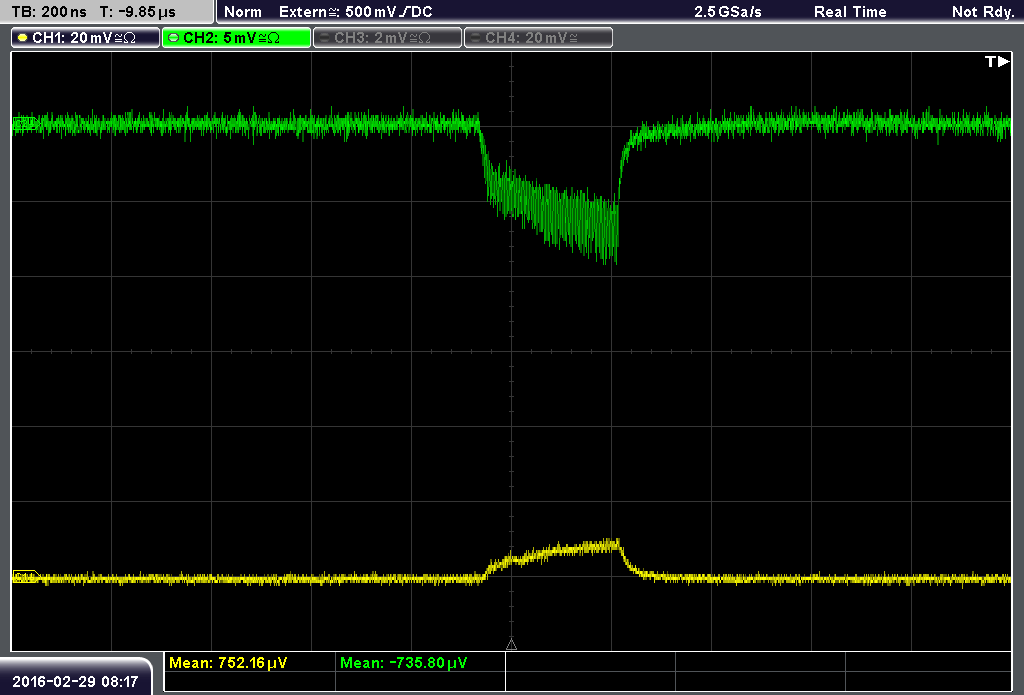Select the CH2 5 mV channel tab
1024x695 pixels.
click(x=236, y=38)
